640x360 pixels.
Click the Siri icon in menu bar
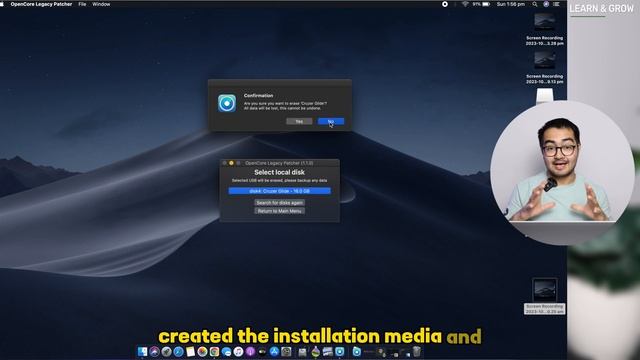tap(546, 4)
